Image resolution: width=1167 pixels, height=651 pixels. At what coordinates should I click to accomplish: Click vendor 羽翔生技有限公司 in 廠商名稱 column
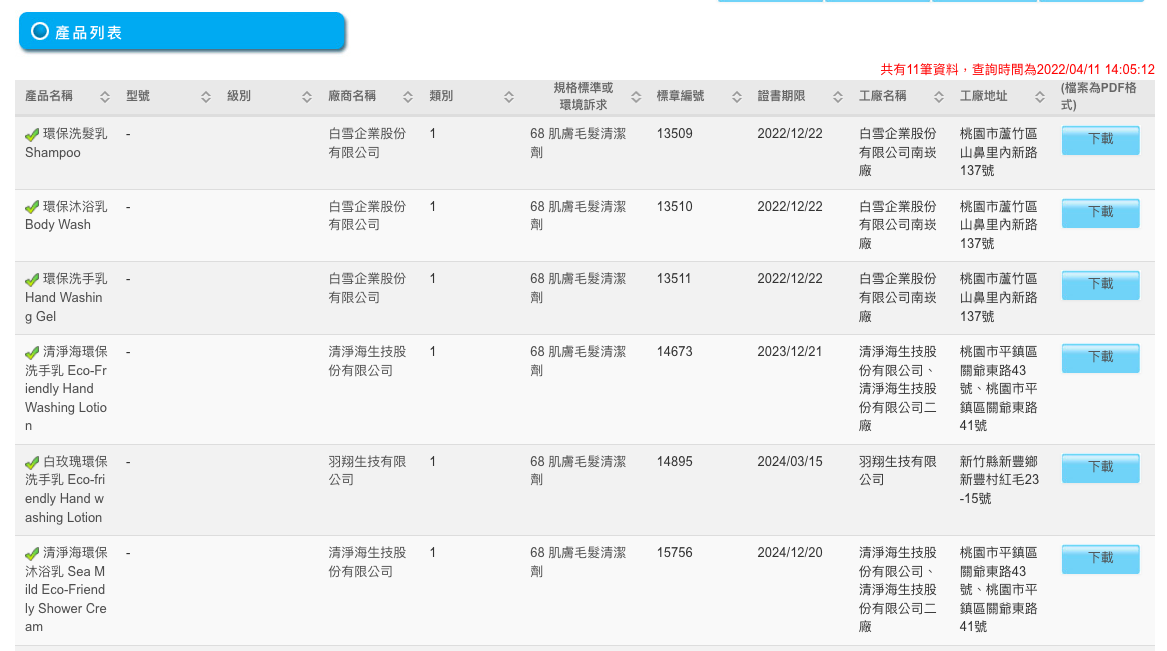pyautogui.click(x=367, y=471)
